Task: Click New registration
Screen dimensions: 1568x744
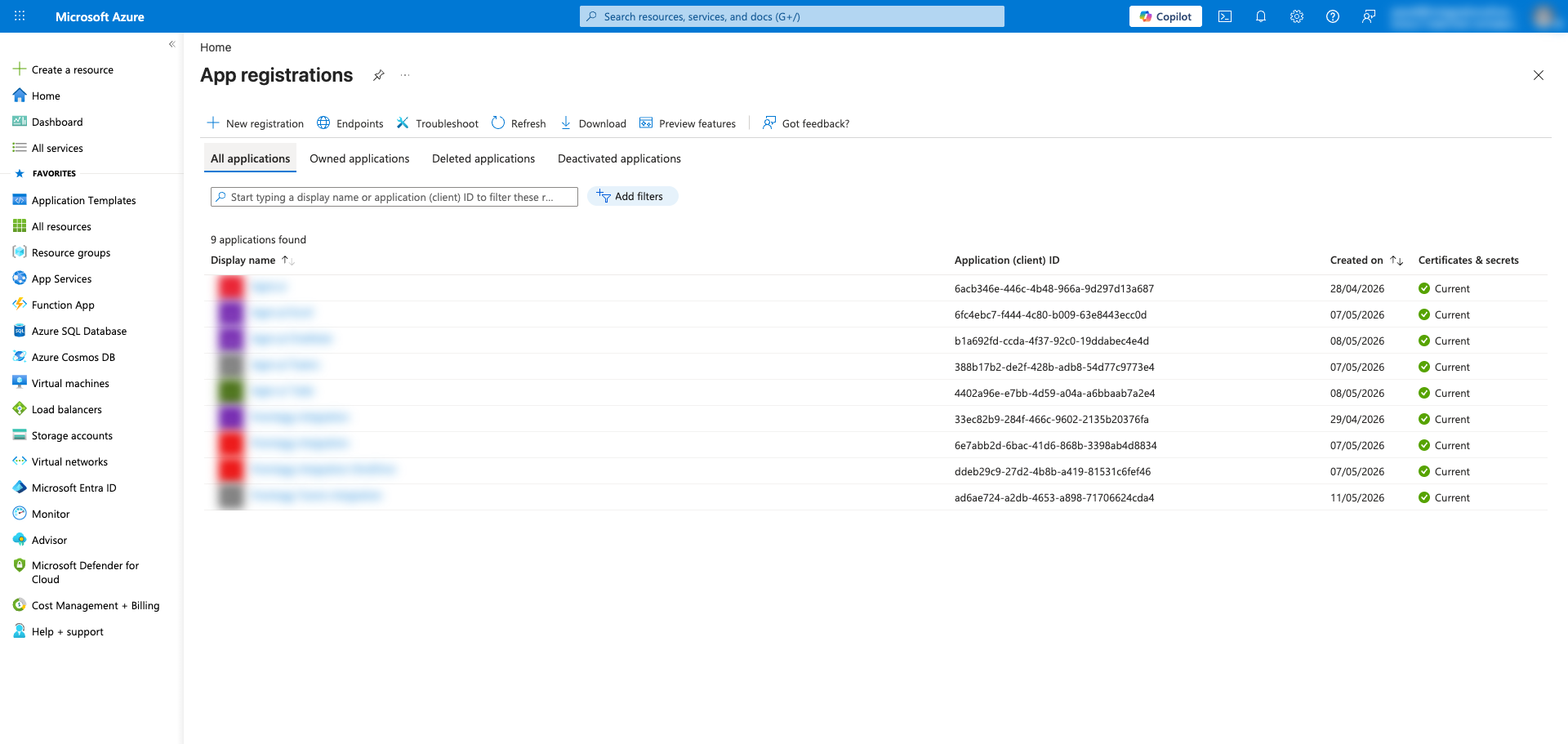Action: pos(256,123)
